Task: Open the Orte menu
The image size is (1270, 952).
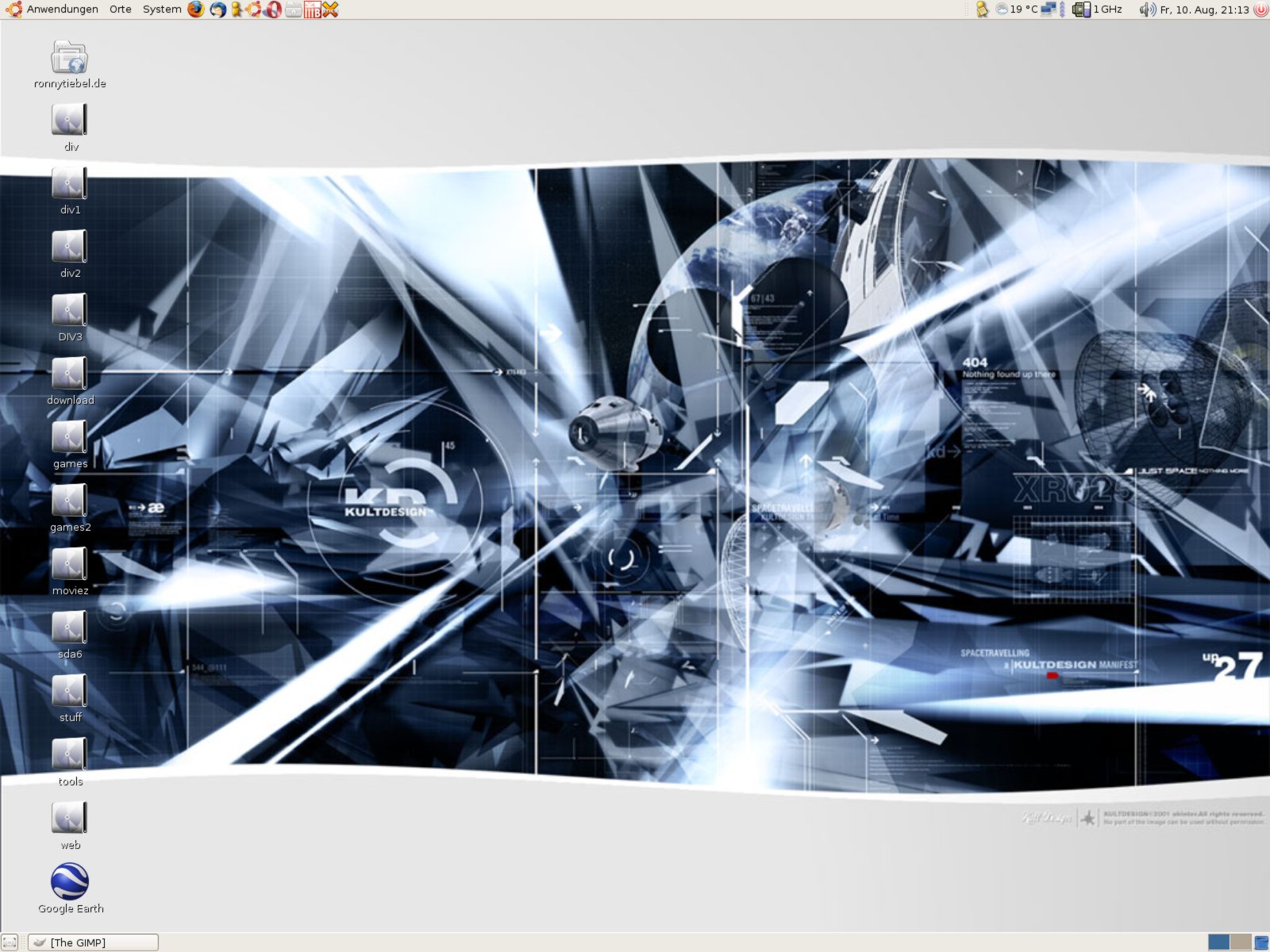Action: (121, 10)
